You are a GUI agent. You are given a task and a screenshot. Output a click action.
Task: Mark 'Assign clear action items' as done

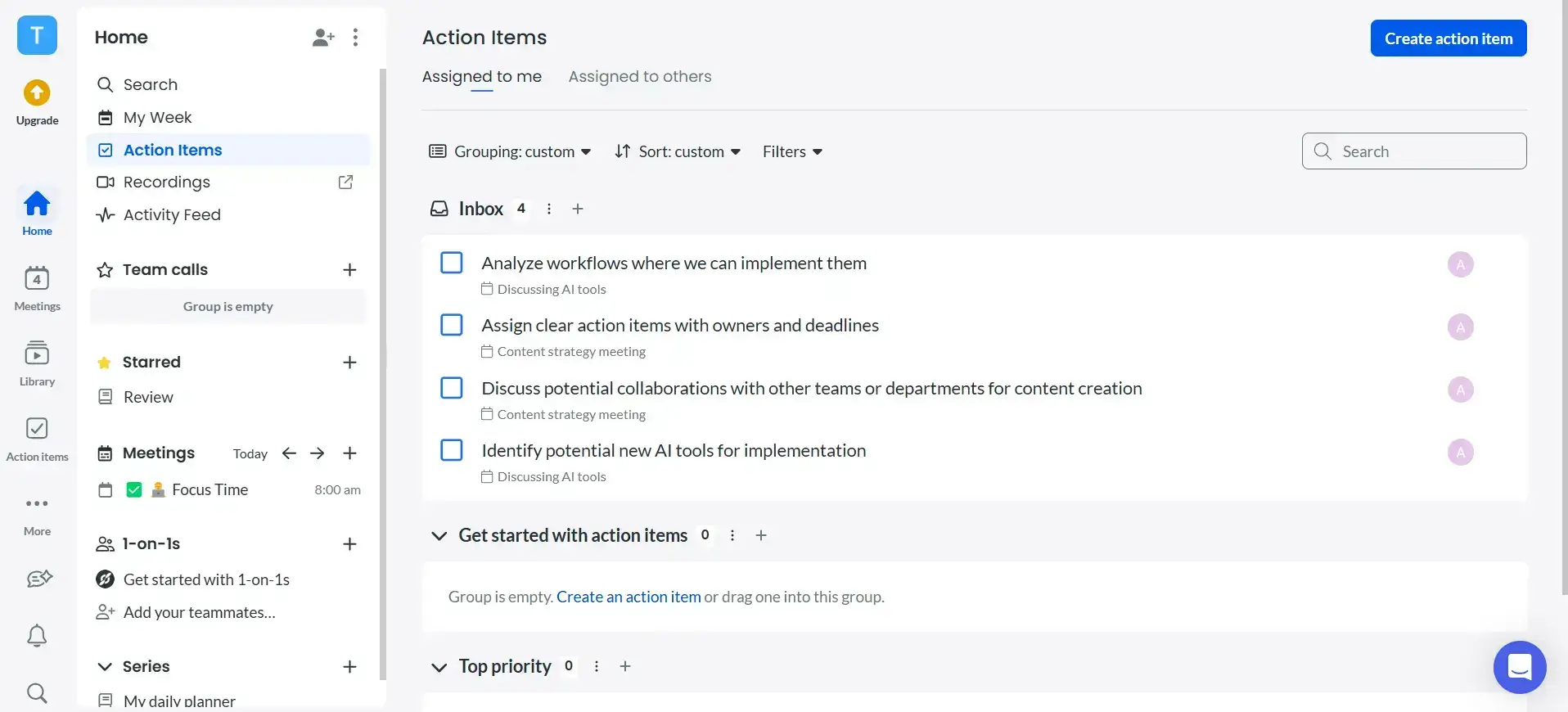click(452, 325)
